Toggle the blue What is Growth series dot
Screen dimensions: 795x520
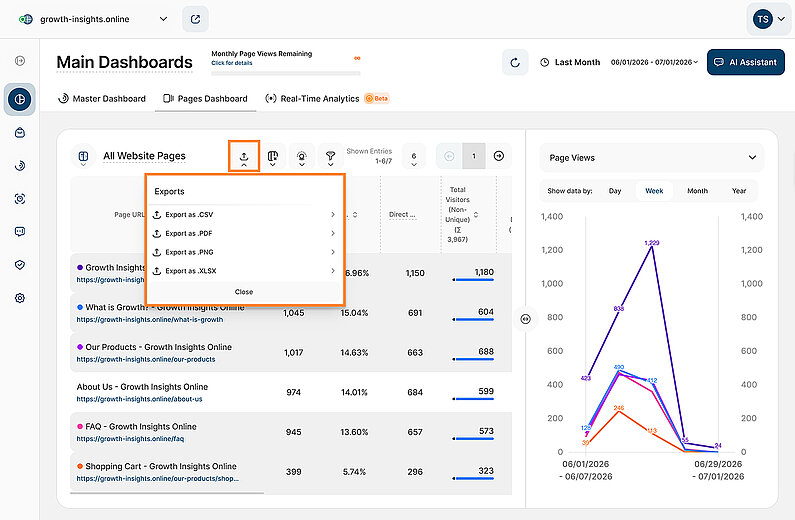point(80,307)
